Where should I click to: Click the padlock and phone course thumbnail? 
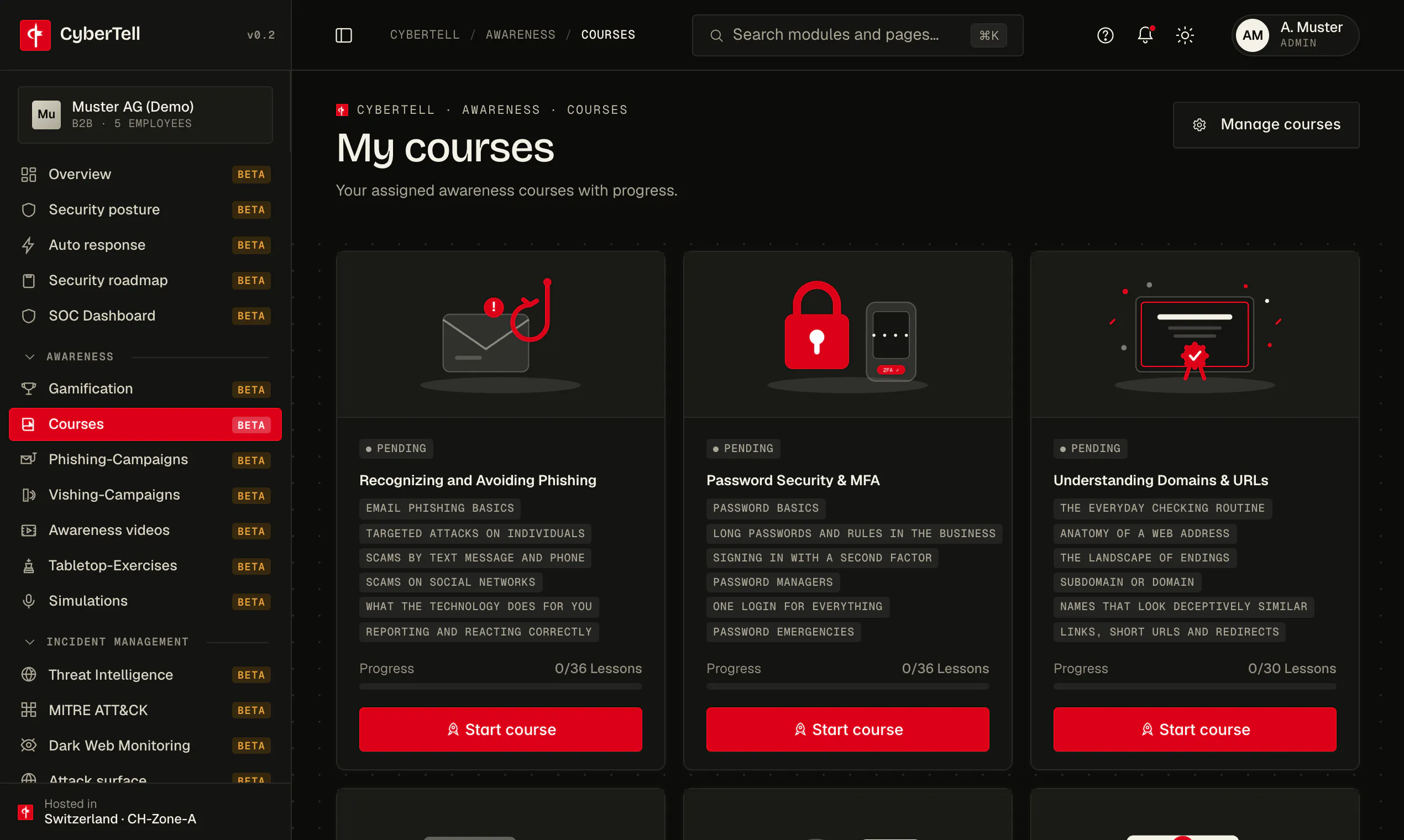coord(847,334)
